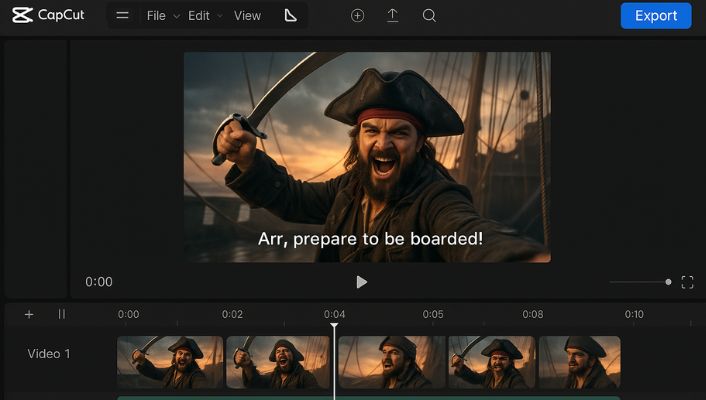The width and height of the screenshot is (706, 400).
Task: Expand the File menu chevron
Action: pos(177,16)
